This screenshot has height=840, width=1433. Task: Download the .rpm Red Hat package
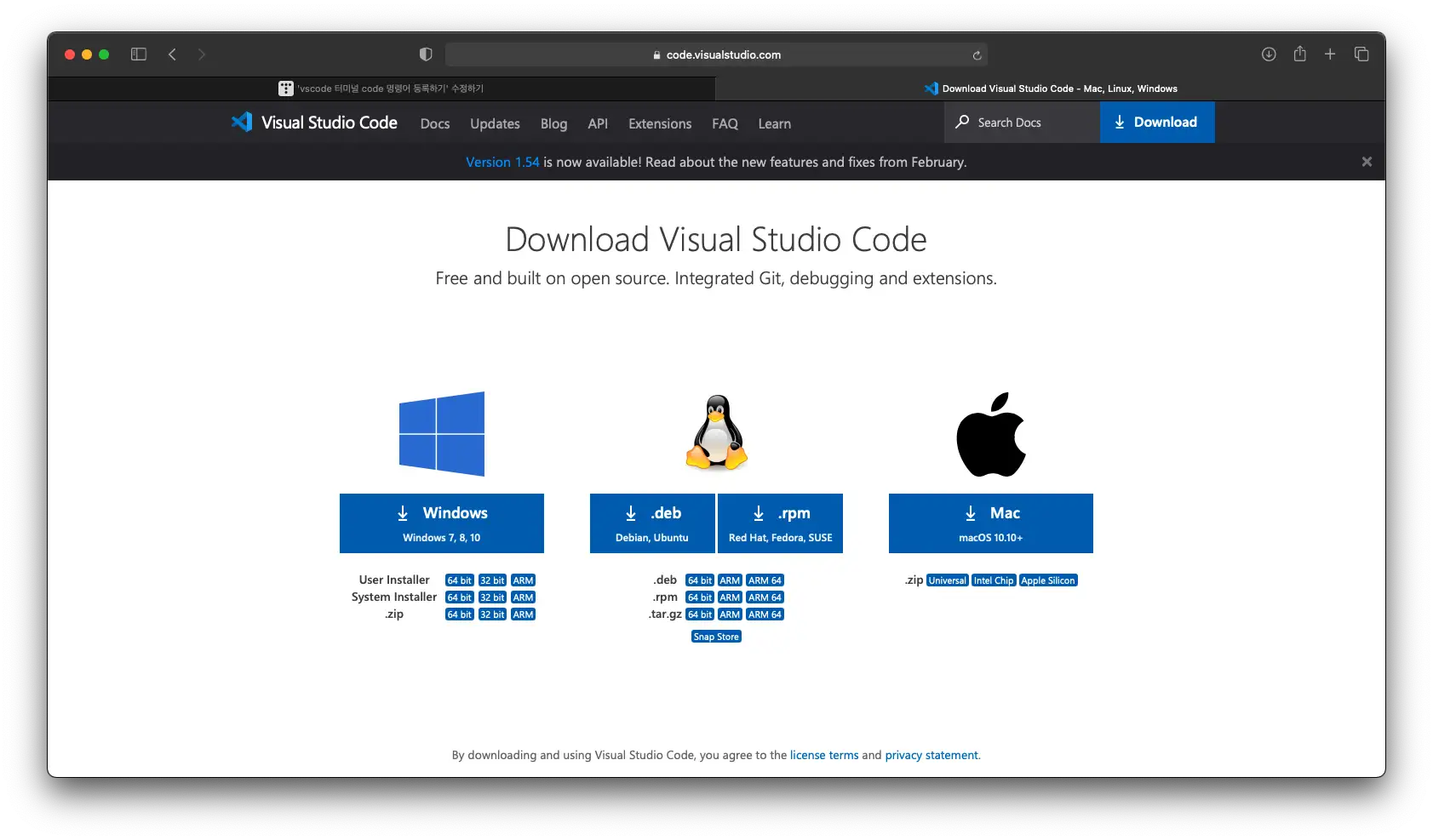click(x=781, y=523)
